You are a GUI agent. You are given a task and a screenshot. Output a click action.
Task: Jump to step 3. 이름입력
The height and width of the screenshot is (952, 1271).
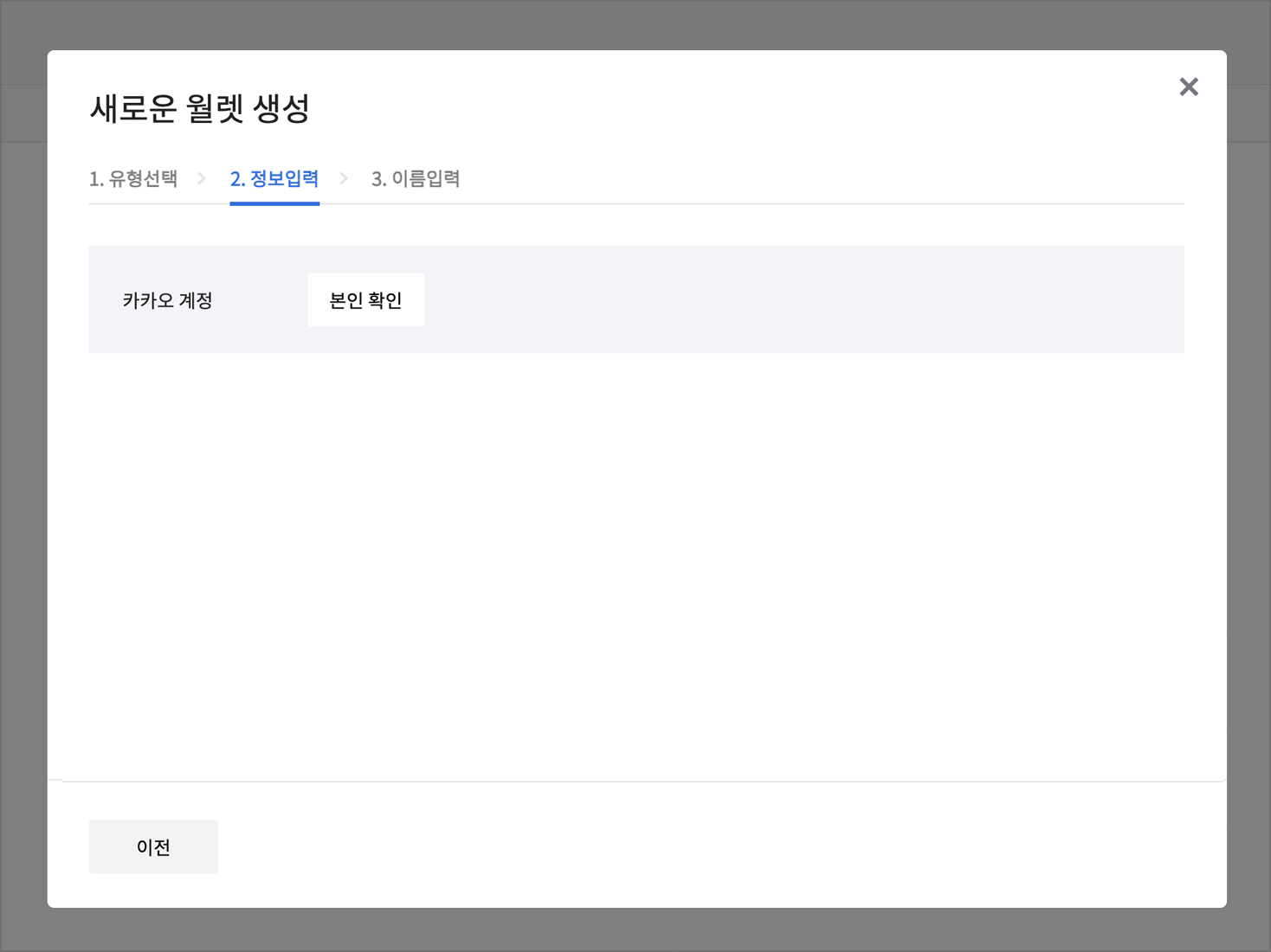click(x=416, y=178)
